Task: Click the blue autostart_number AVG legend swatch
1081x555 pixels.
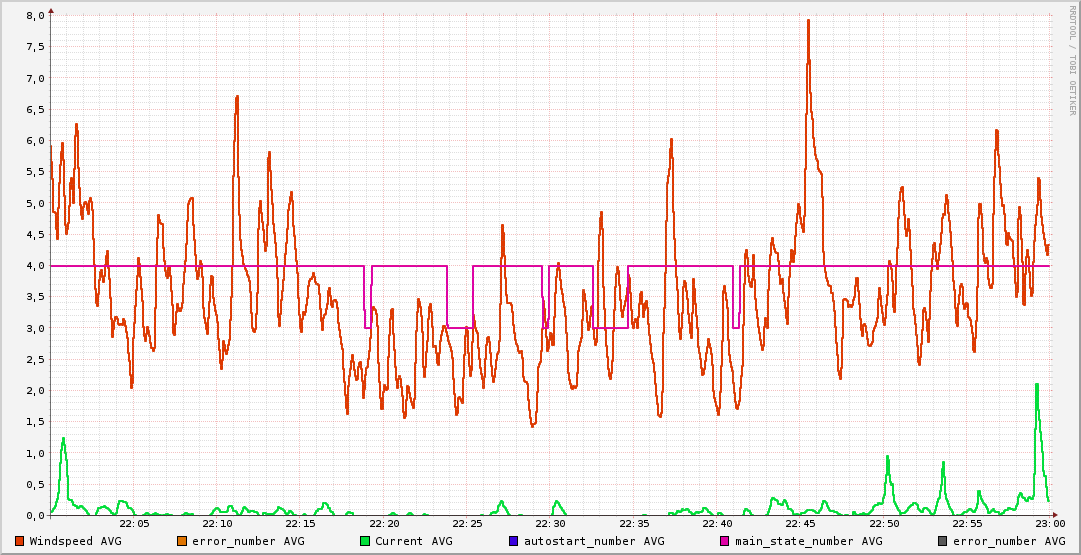Action: click(514, 541)
